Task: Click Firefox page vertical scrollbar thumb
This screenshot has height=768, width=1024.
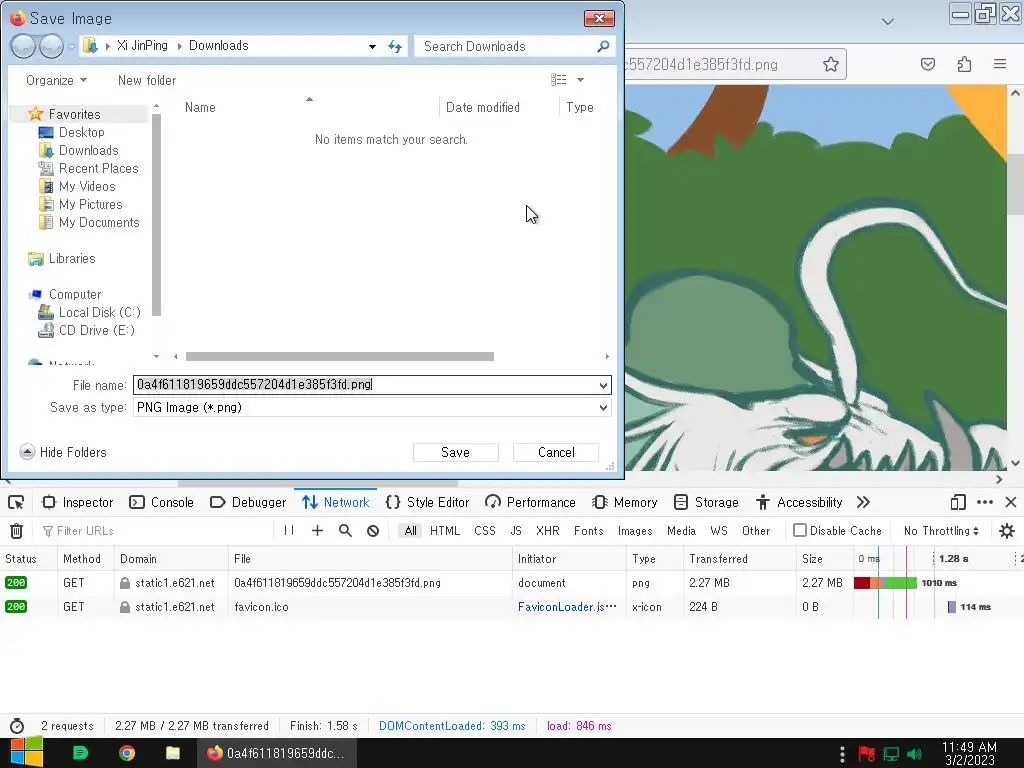Action: (1015, 184)
